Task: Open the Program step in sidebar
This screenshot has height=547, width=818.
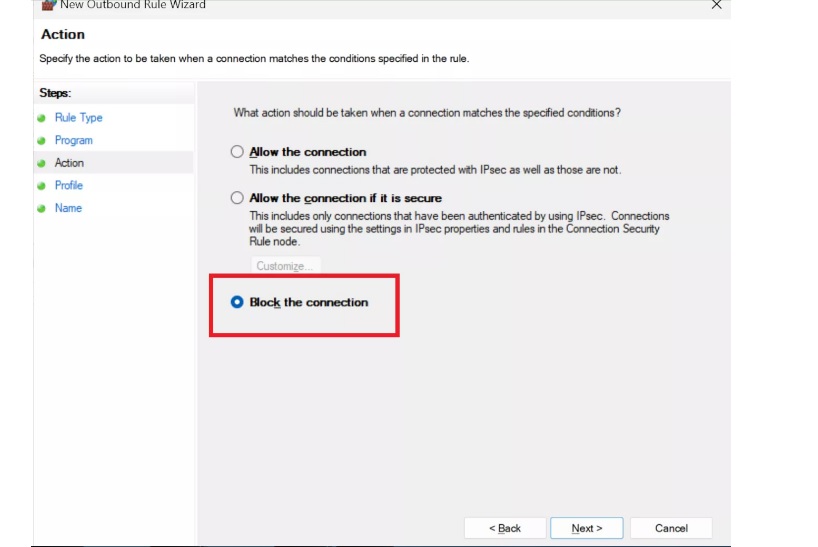Action: click(x=74, y=140)
